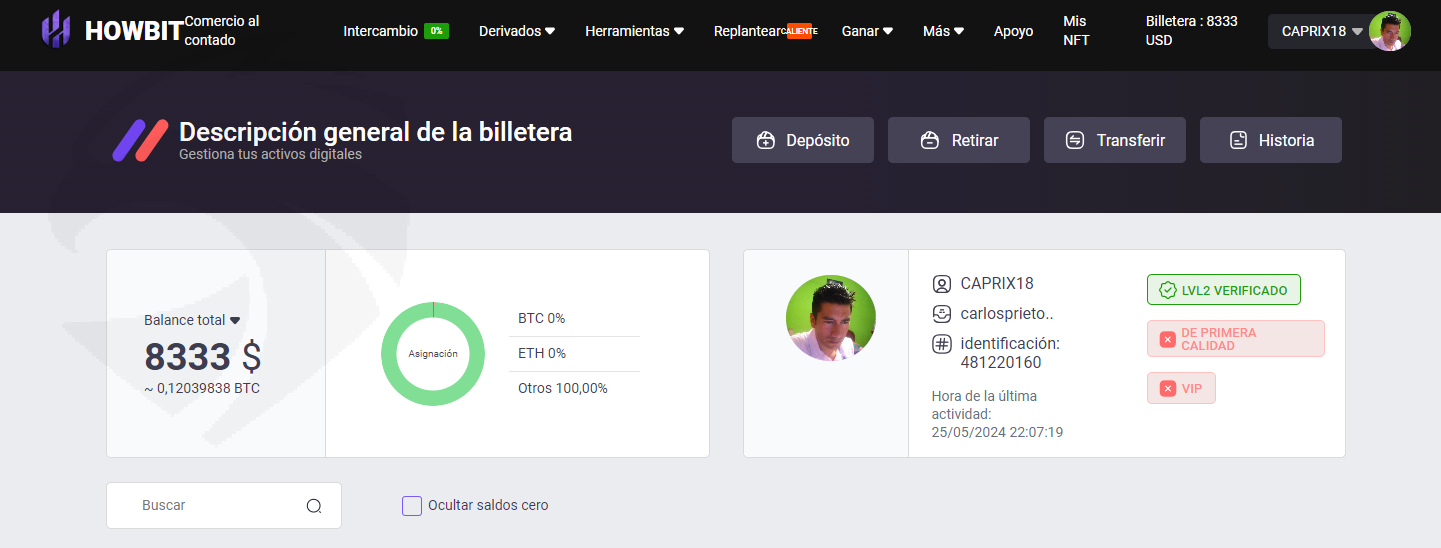Click the large profile photo in account card
Image resolution: width=1441 pixels, height=548 pixels.
pos(831,319)
